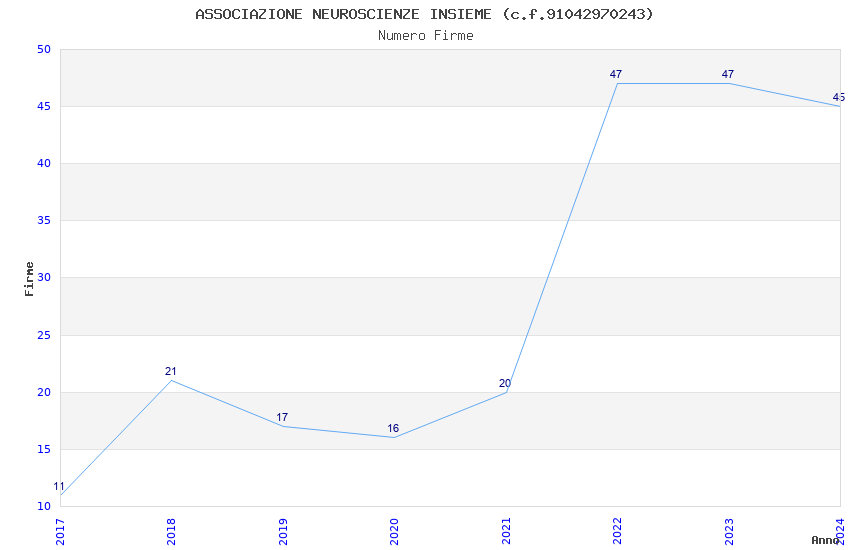The width and height of the screenshot is (850, 550).
Task: Click the Numero Firme subtitle
Action: click(x=426, y=36)
